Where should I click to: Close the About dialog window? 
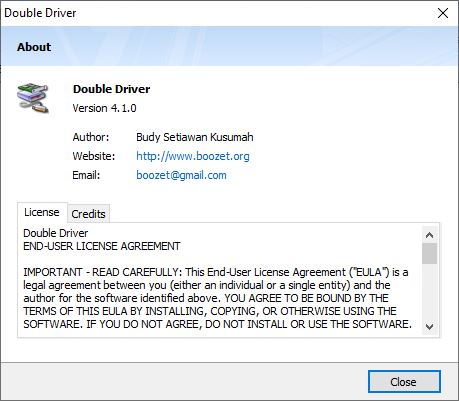point(443,13)
